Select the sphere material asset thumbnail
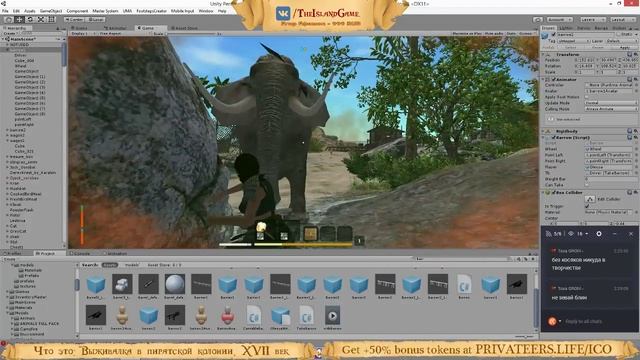 pos(175,284)
